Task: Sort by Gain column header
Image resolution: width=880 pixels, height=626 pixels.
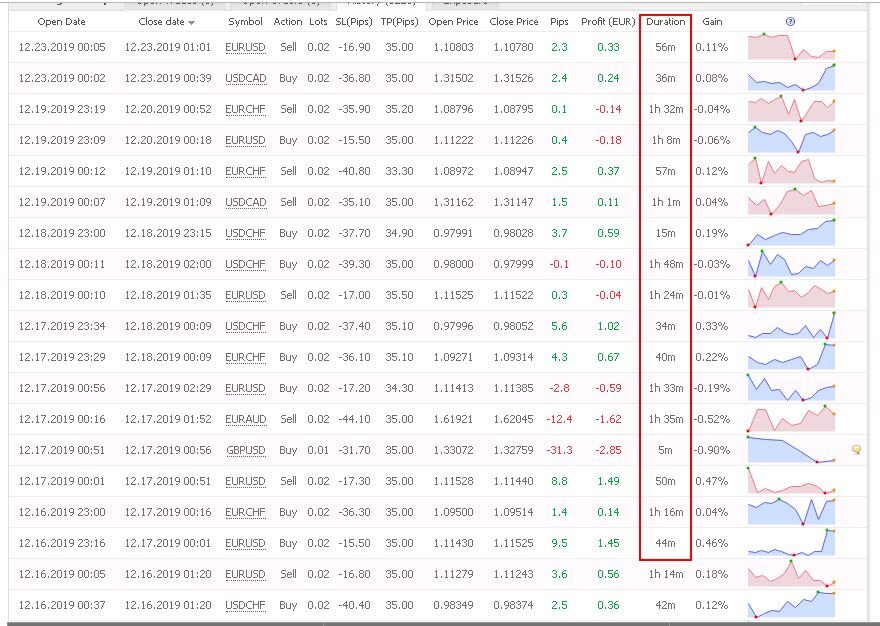Action: [712, 22]
